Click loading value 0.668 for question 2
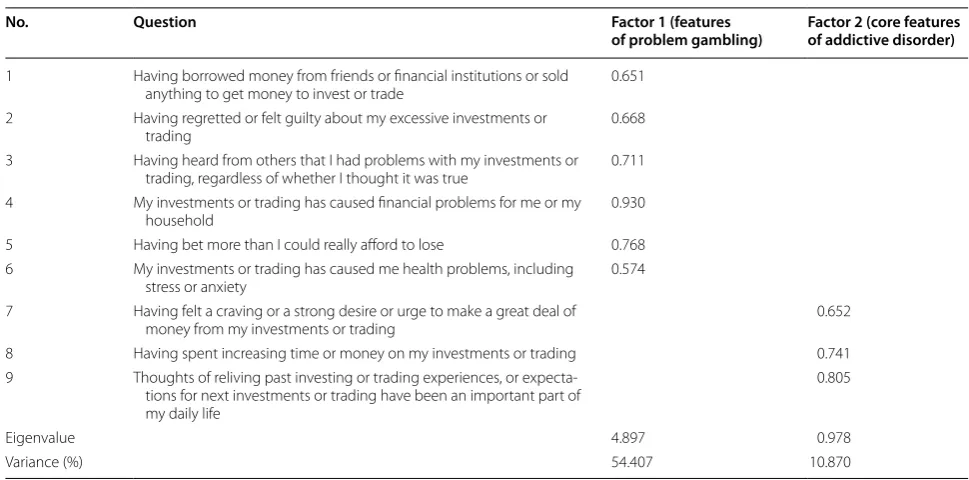Viewport: 969px width, 480px height. [x=628, y=118]
